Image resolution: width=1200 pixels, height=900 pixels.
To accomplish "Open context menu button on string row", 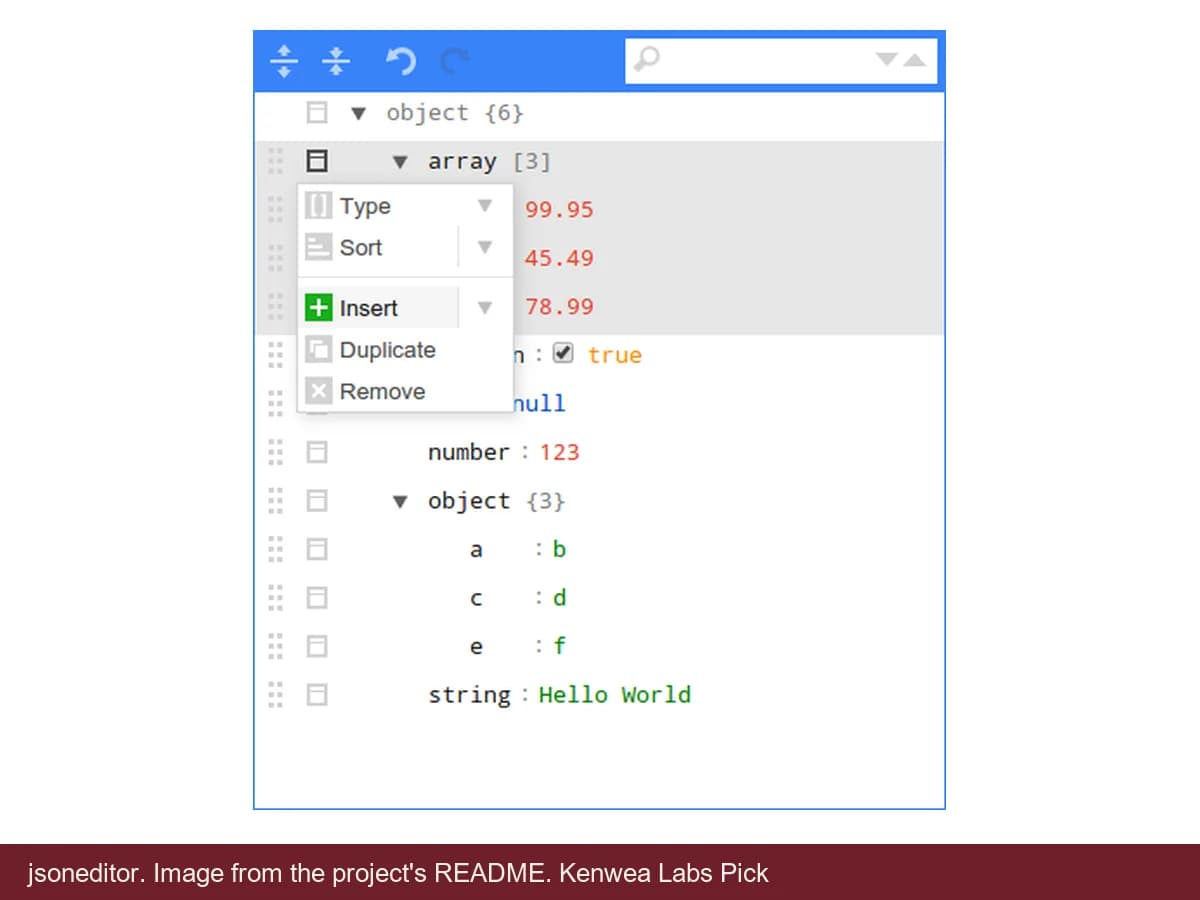I will tap(316, 694).
